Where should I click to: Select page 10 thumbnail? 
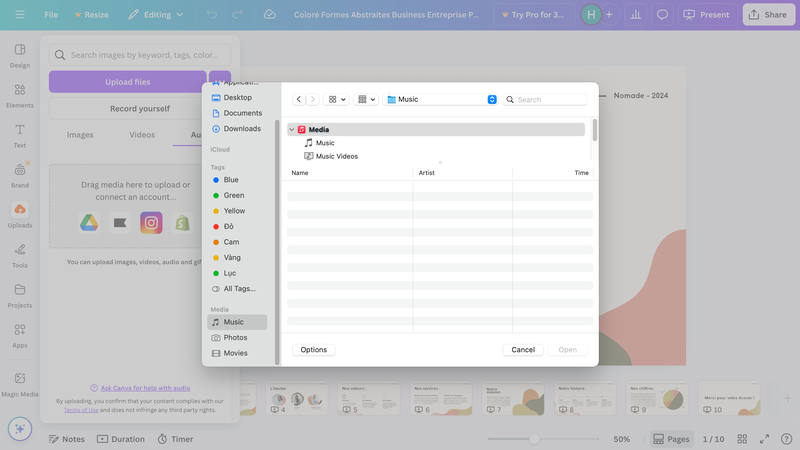(729, 398)
